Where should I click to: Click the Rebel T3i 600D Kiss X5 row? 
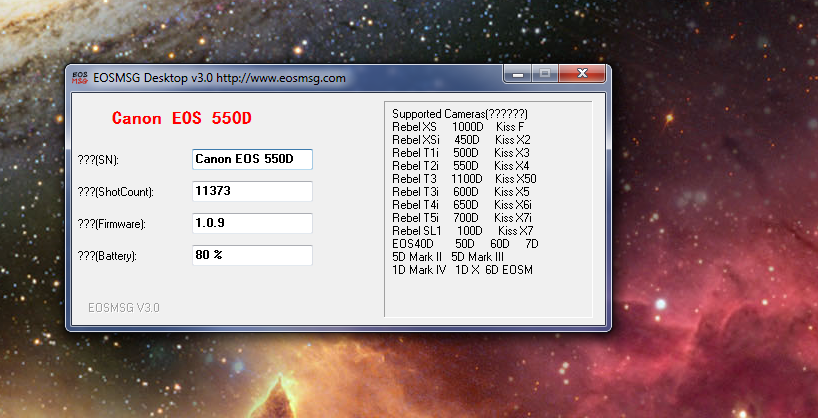click(461, 192)
